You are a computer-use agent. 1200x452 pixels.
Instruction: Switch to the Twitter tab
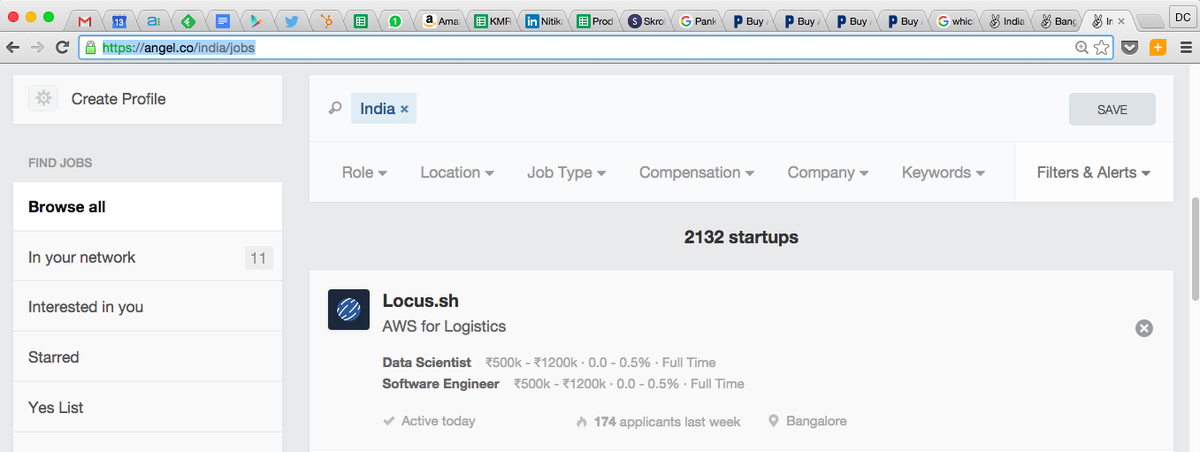coord(291,20)
